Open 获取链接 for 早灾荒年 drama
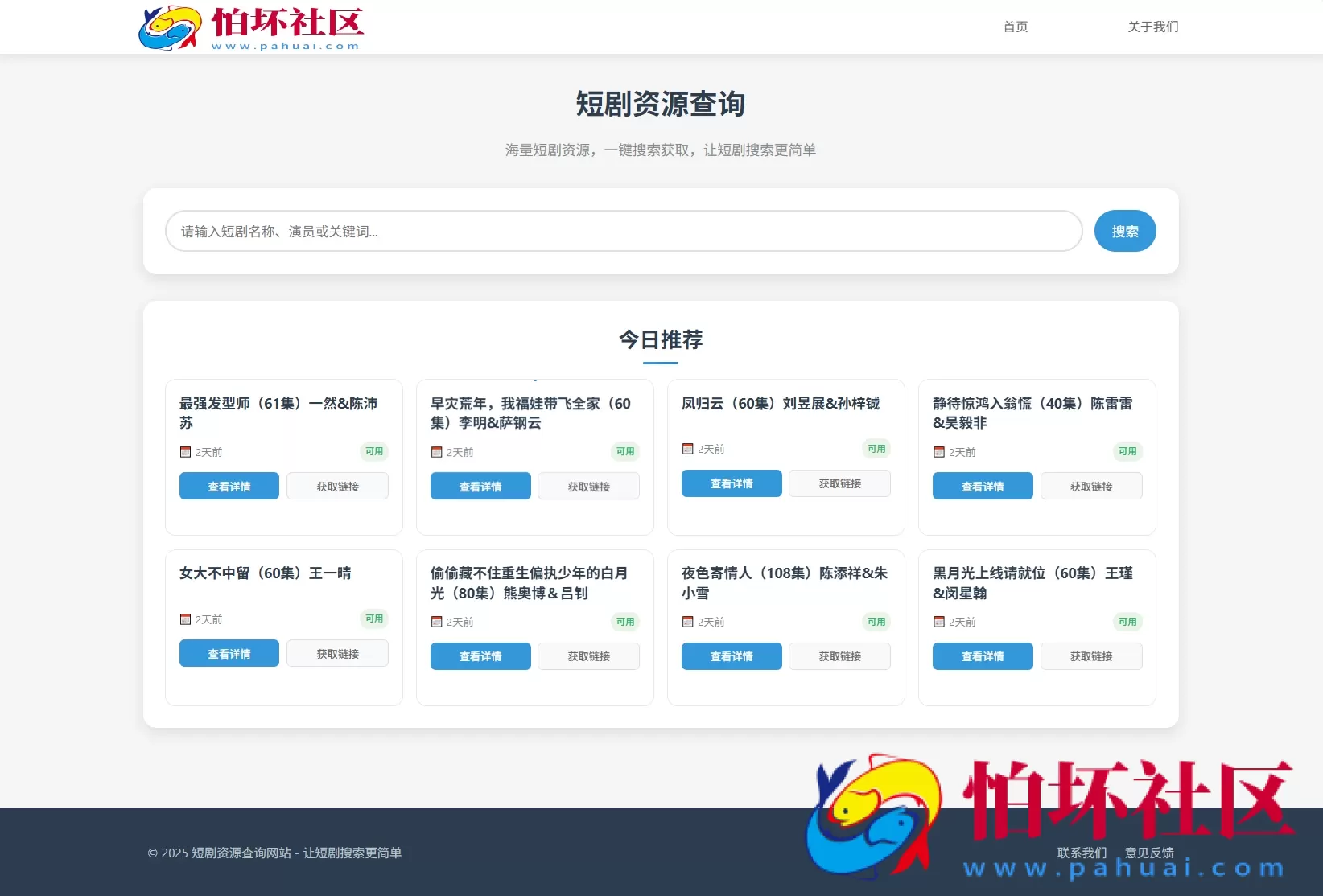Screen dimensions: 1323x896 (x=588, y=486)
